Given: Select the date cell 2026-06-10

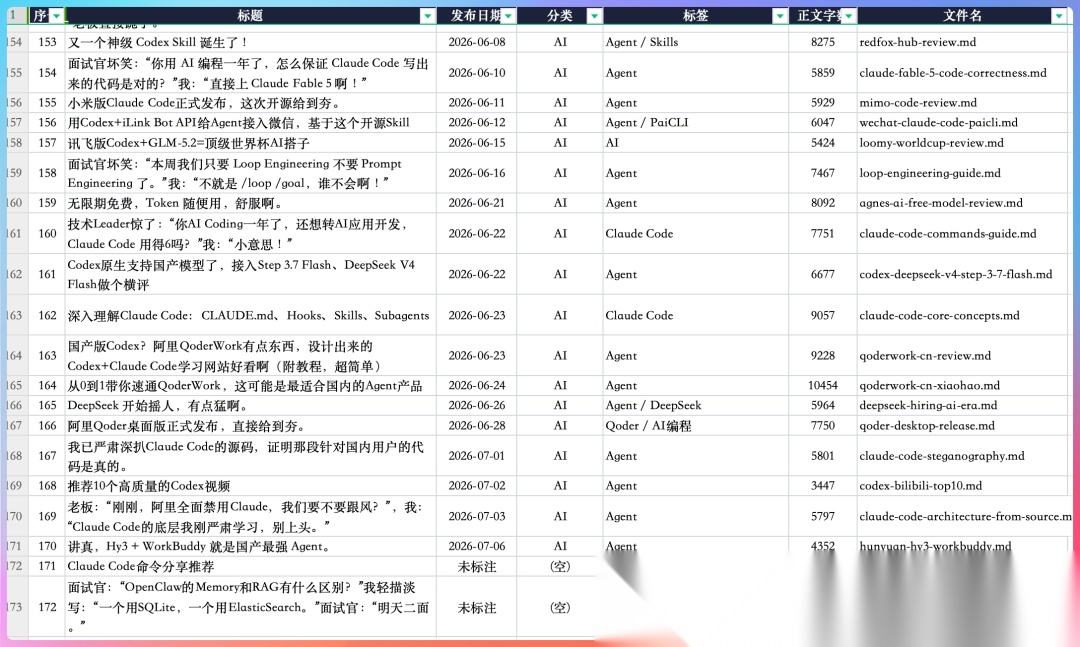Looking at the screenshot, I should coord(477,72).
